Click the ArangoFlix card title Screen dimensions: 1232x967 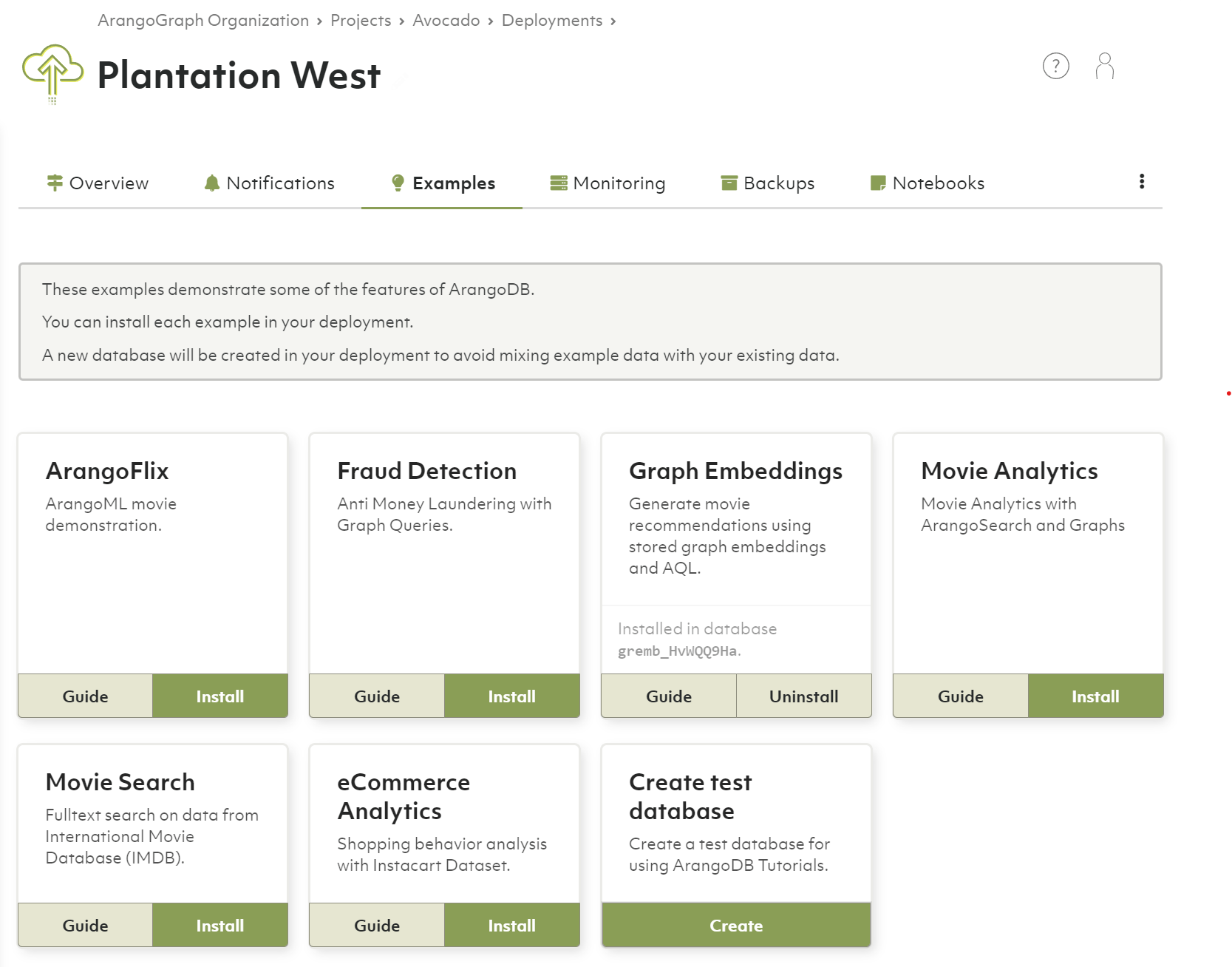(x=107, y=471)
